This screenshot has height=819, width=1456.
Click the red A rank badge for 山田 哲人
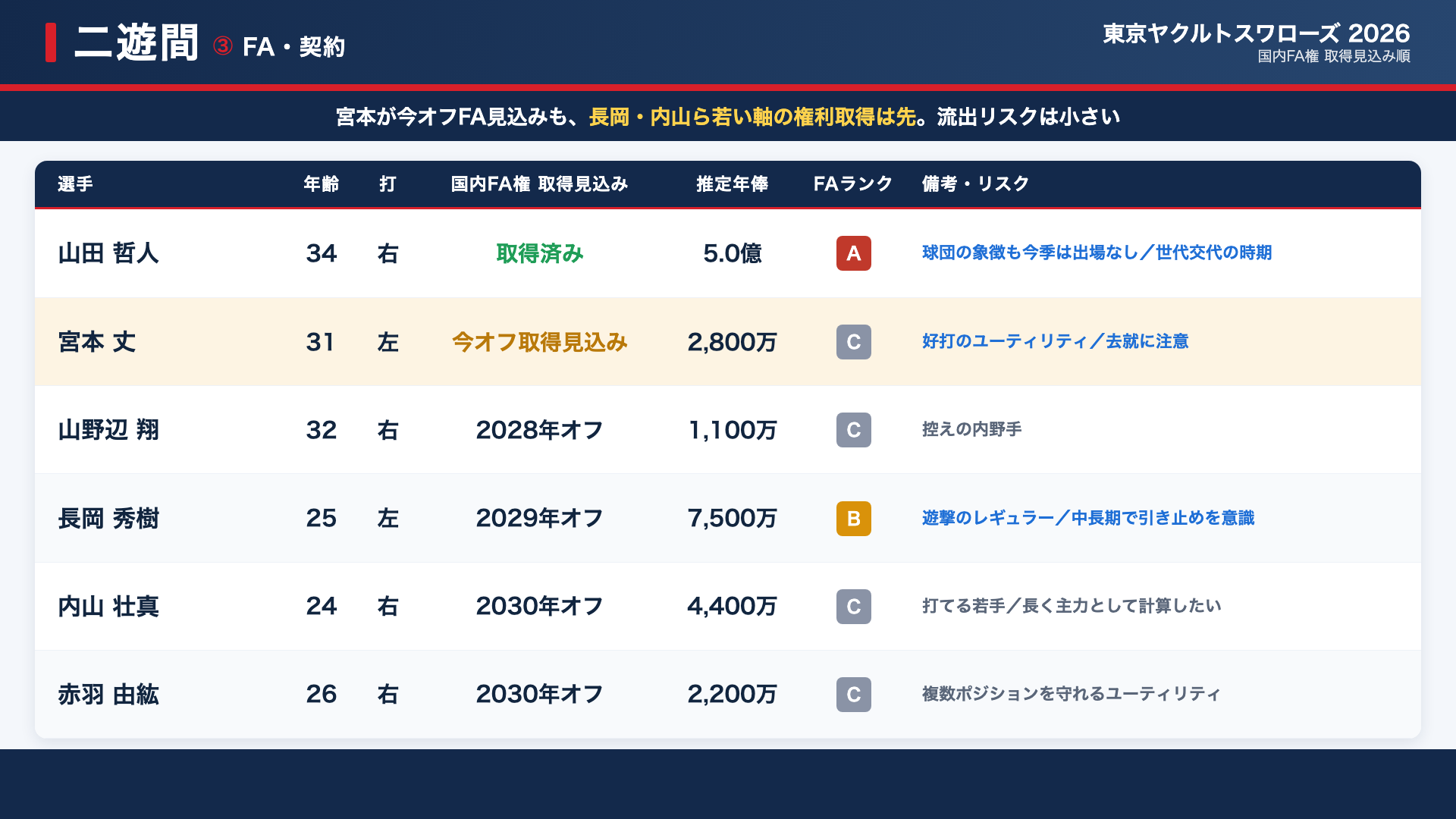point(853,253)
